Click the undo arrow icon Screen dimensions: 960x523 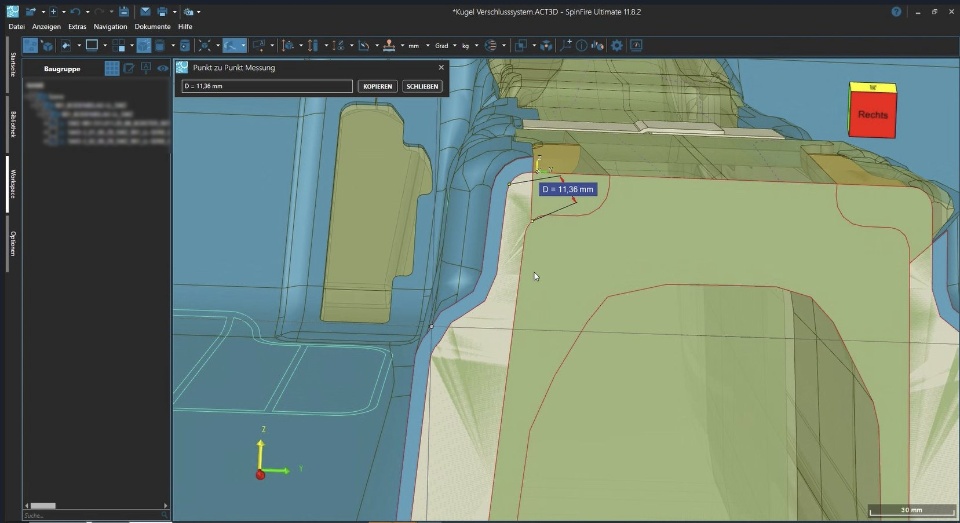coord(74,11)
